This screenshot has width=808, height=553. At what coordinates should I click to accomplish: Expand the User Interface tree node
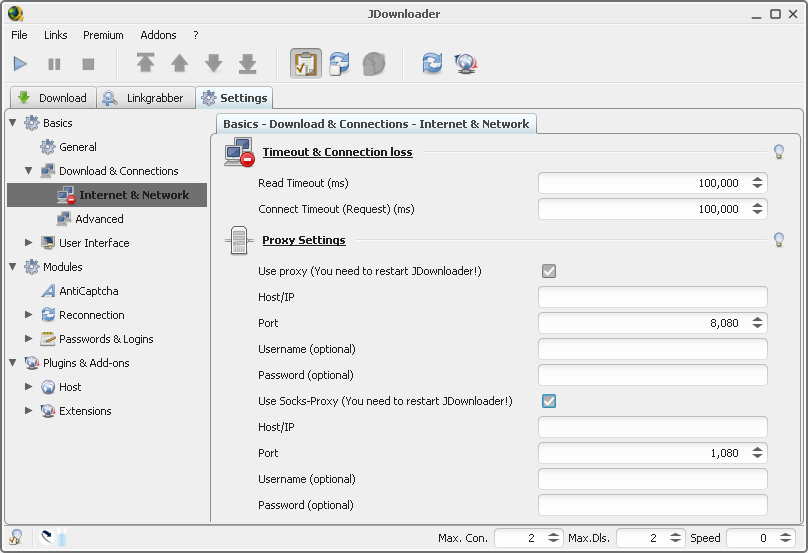pyautogui.click(x=29, y=242)
